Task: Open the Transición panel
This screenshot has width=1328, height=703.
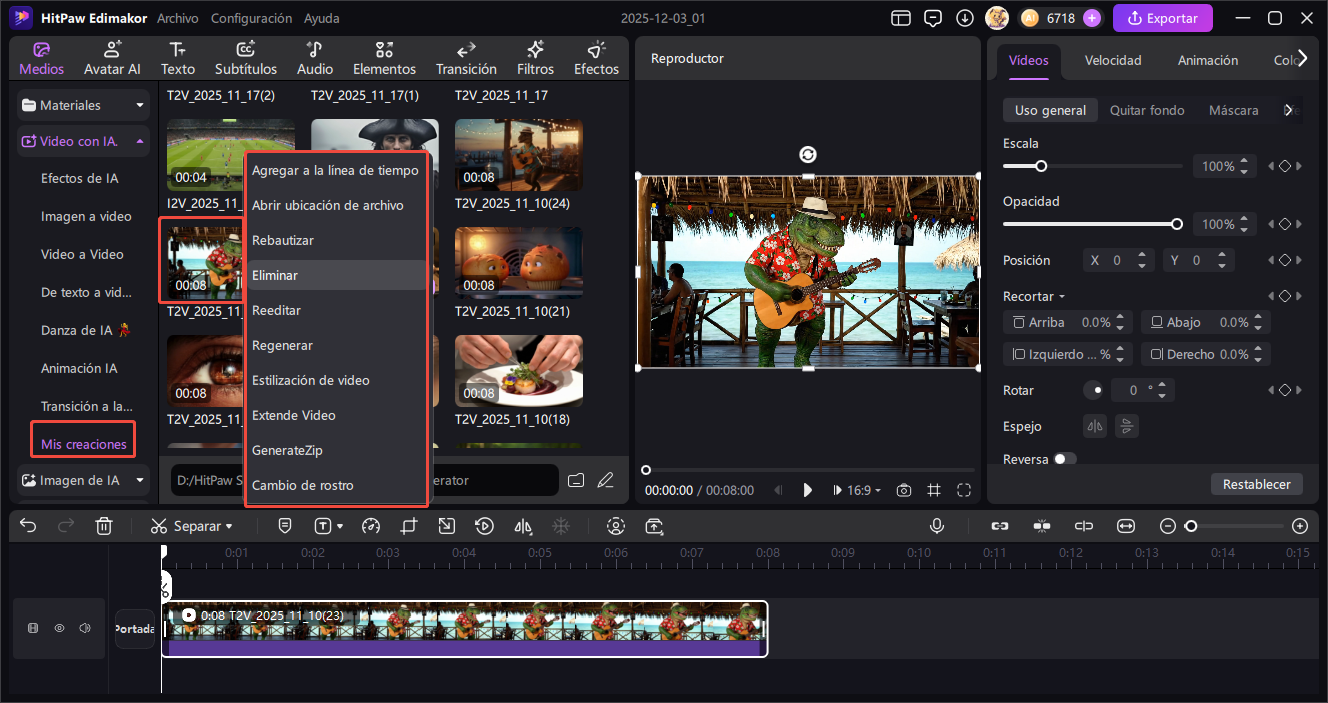Action: tap(466, 58)
